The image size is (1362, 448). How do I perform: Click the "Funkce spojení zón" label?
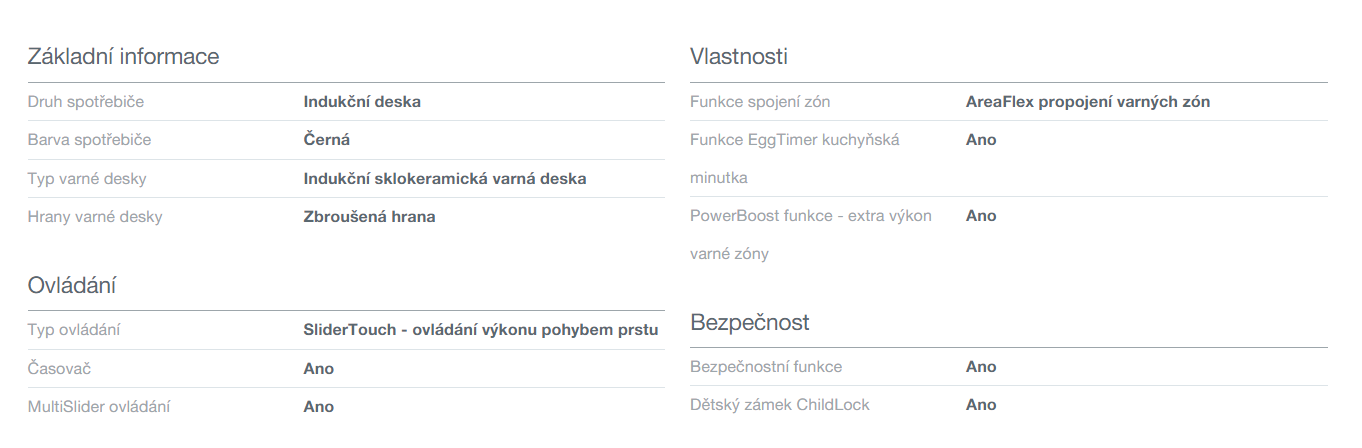[x=760, y=102]
